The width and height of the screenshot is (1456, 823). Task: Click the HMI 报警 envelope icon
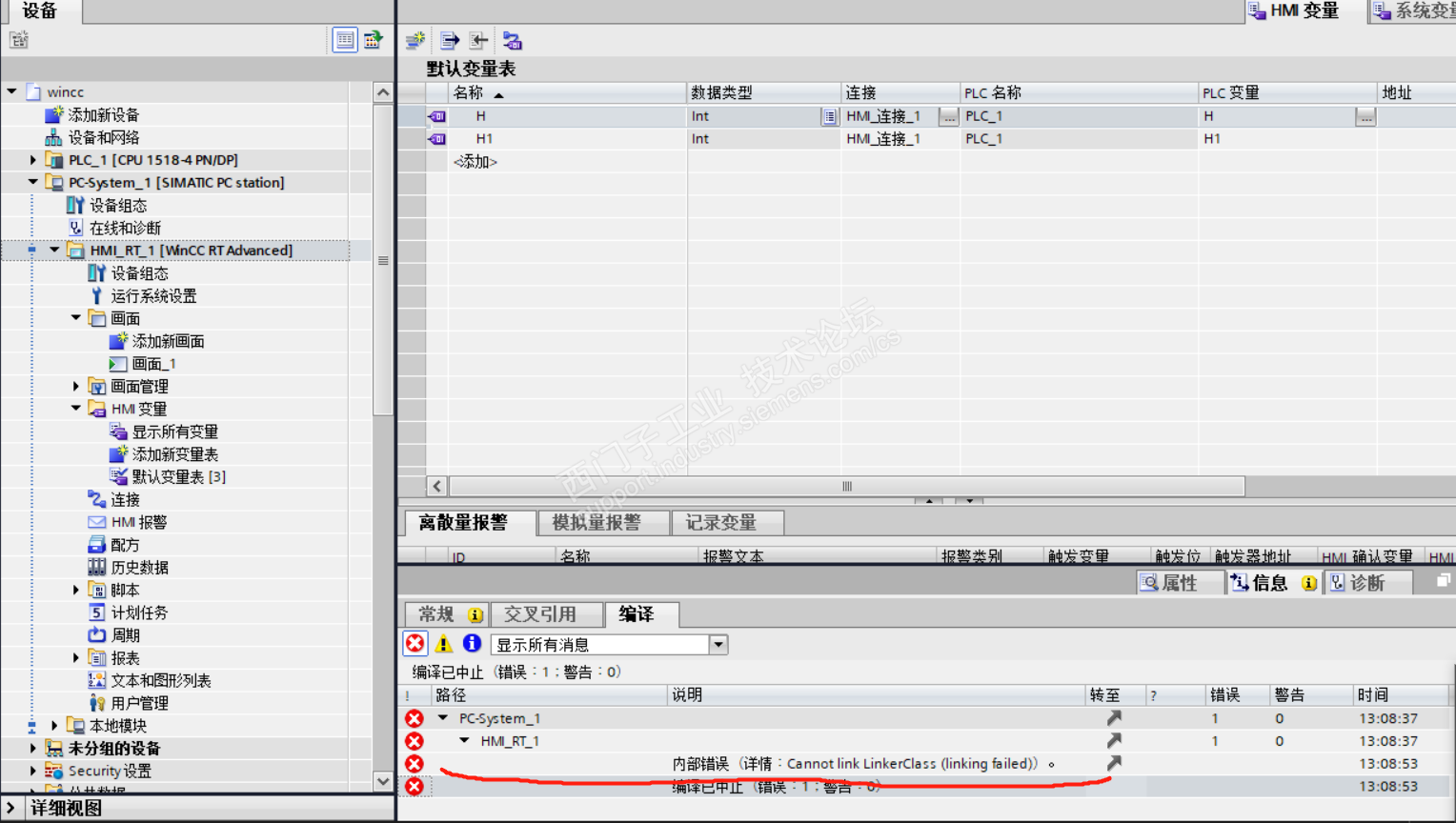[96, 522]
